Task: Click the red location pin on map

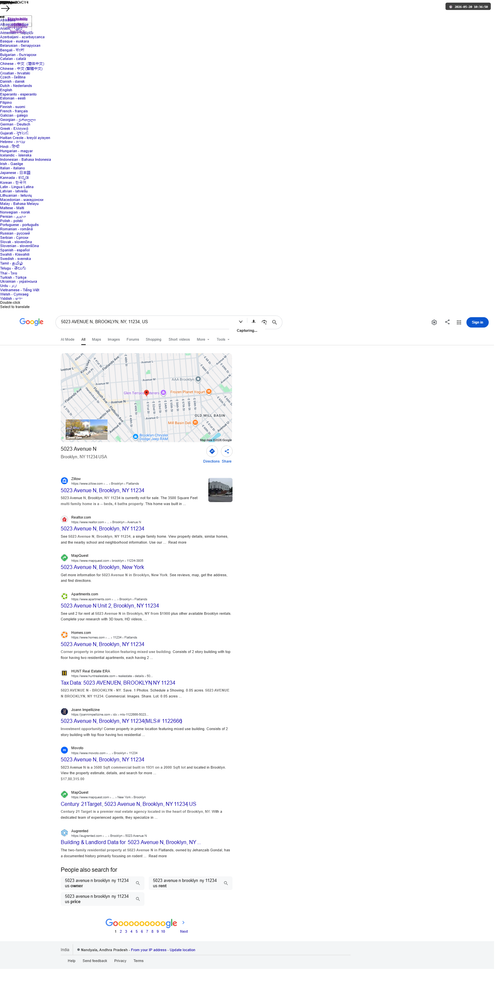Action: [146, 394]
